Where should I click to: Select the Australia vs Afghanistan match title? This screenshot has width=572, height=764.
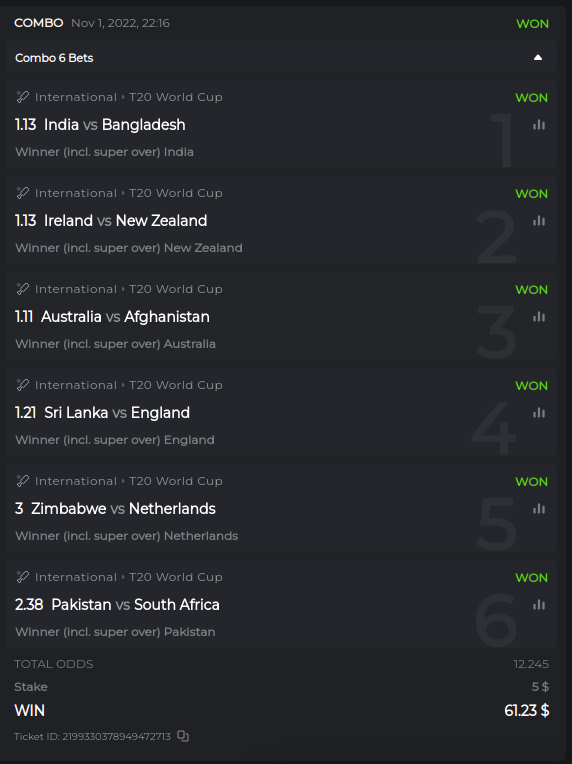point(125,317)
